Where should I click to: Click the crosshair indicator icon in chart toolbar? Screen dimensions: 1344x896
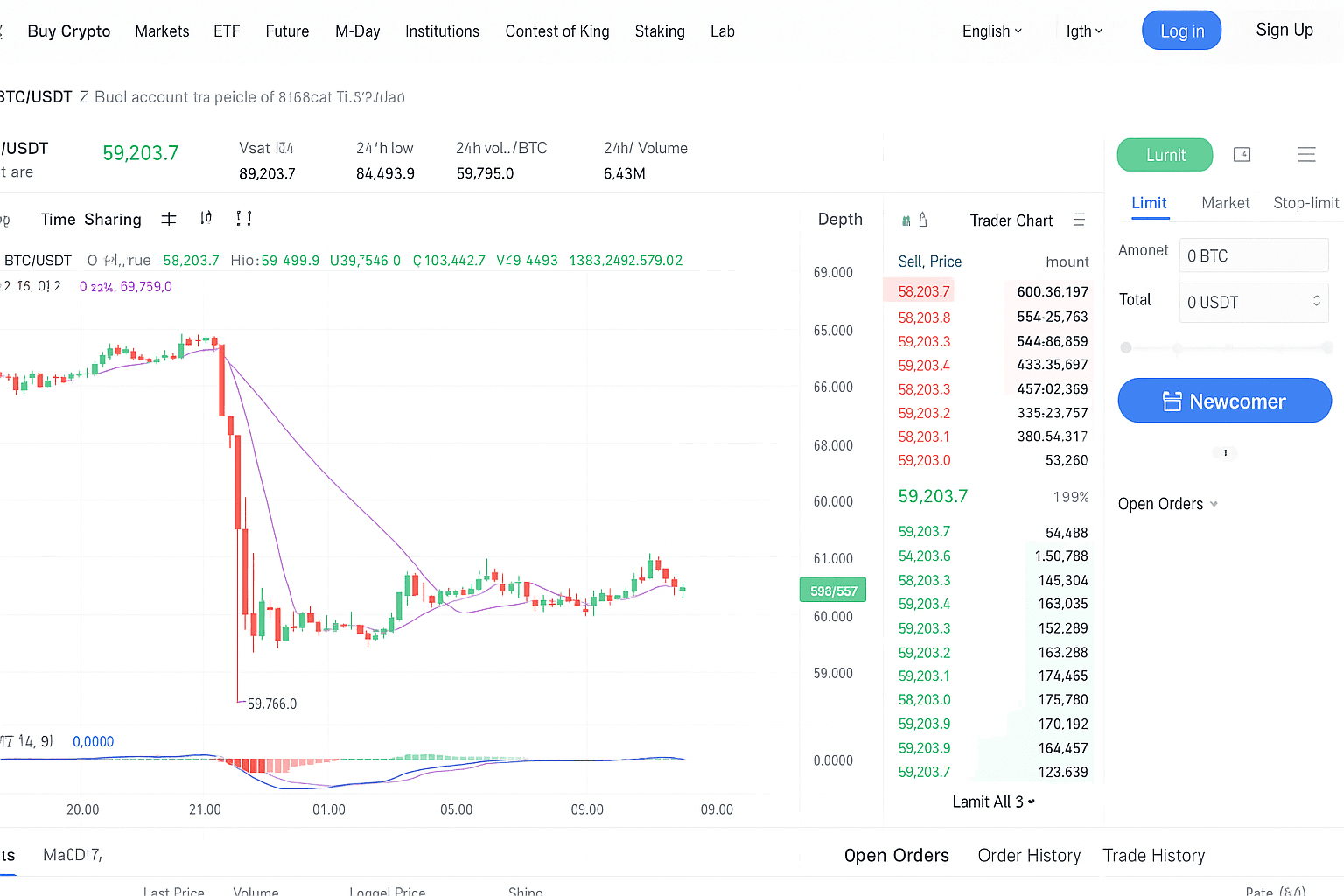pyautogui.click(x=169, y=219)
